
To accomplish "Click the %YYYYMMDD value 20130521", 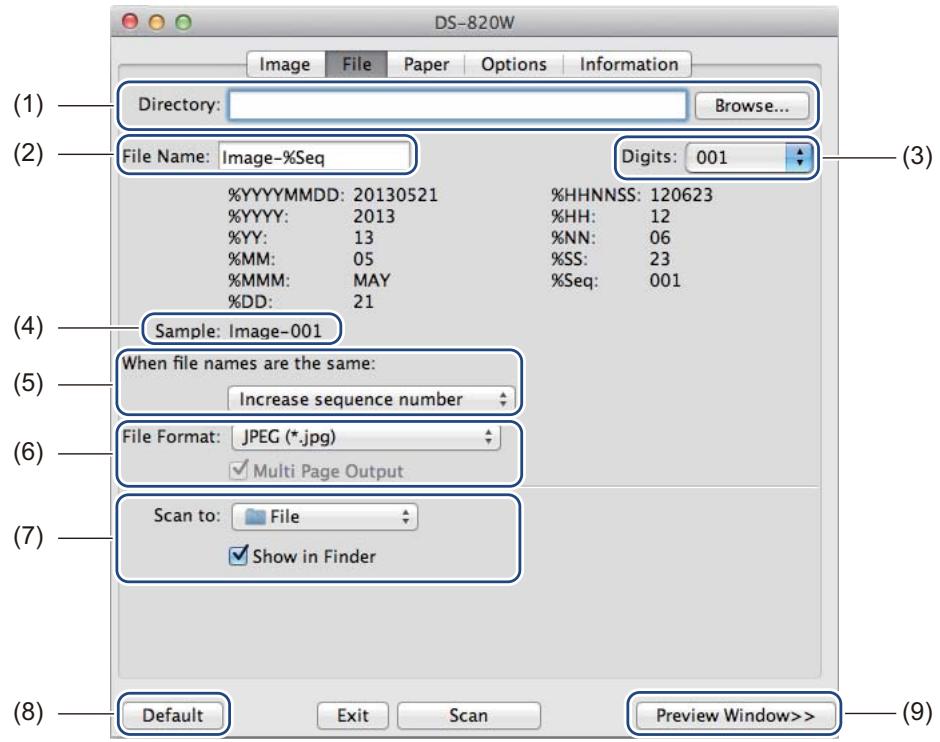I will 396,195.
